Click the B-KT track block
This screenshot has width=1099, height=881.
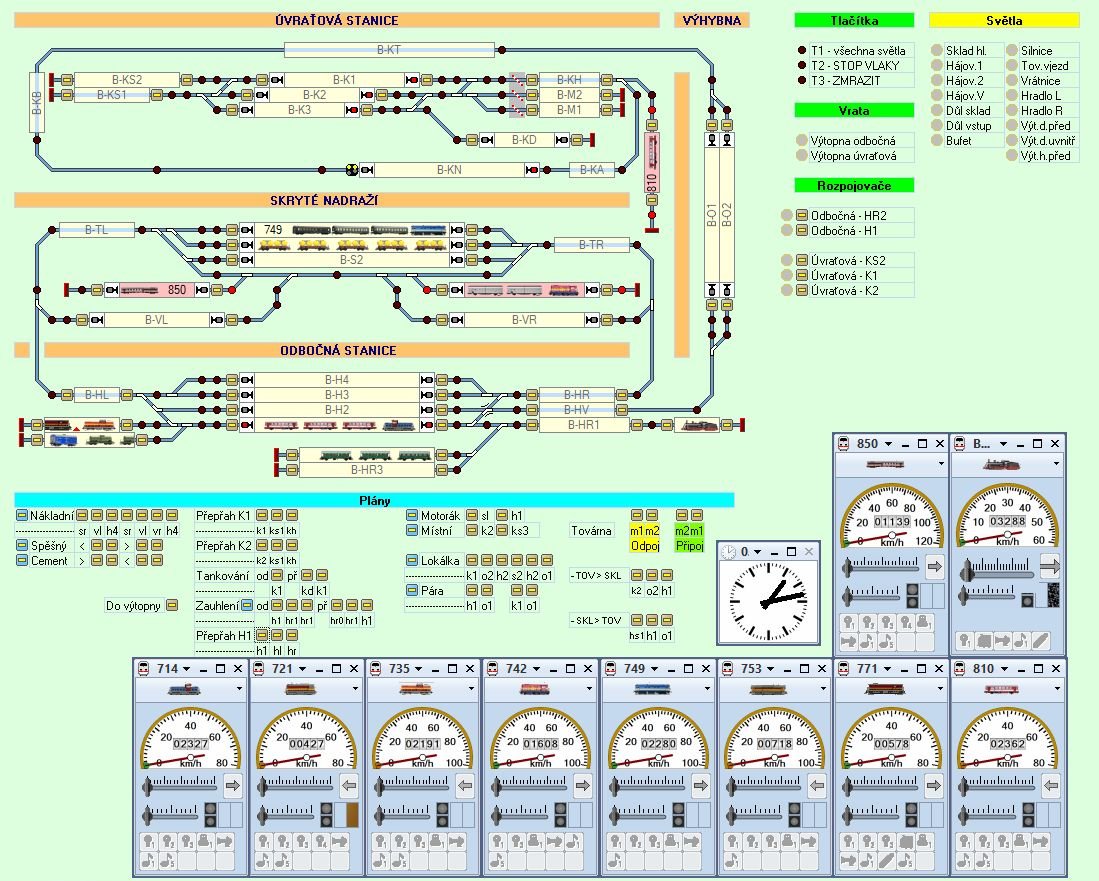tap(389, 49)
